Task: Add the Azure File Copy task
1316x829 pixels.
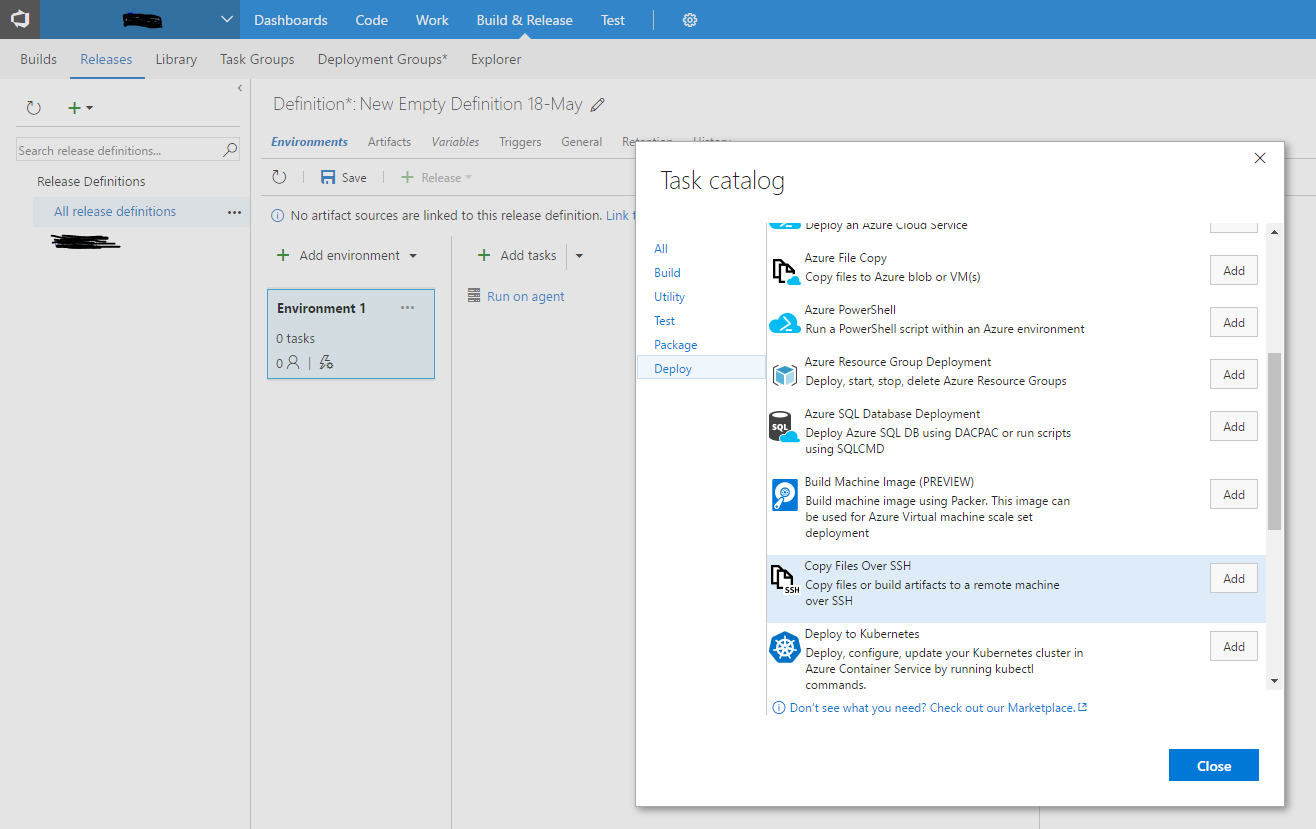Action: pyautogui.click(x=1234, y=270)
